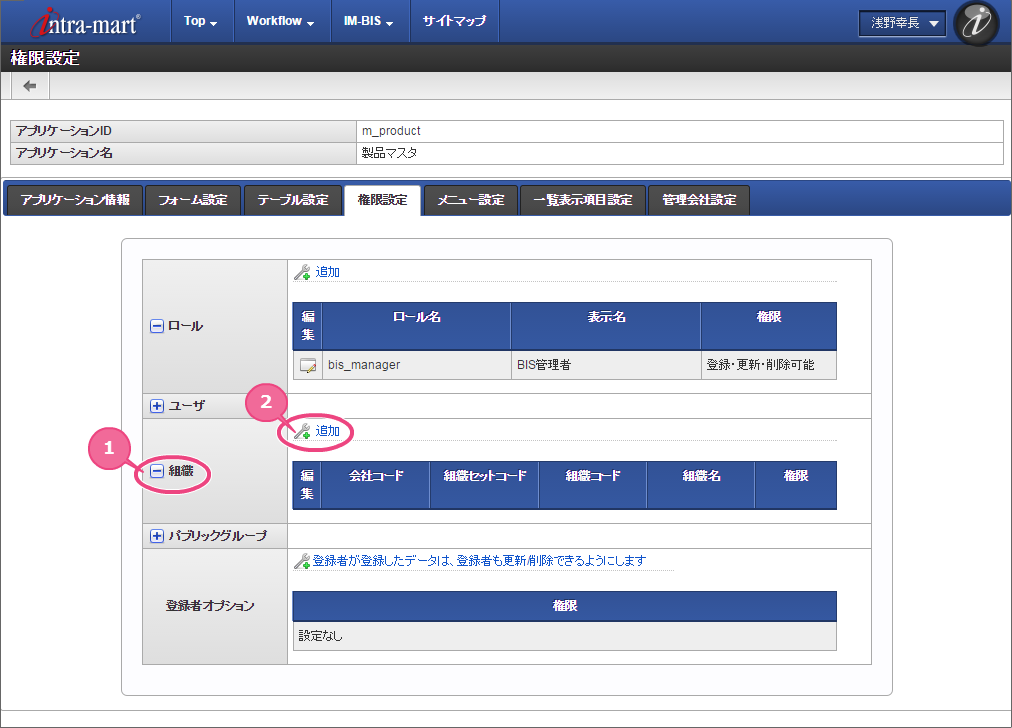Click the wrench icon beside the Role 追加 link
1012x728 pixels.
(x=302, y=272)
